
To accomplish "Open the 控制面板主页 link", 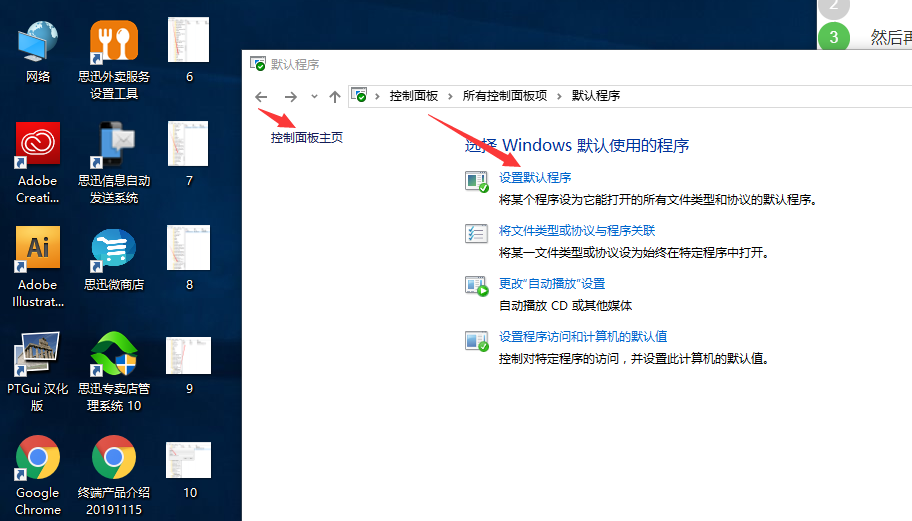I will click(x=307, y=138).
